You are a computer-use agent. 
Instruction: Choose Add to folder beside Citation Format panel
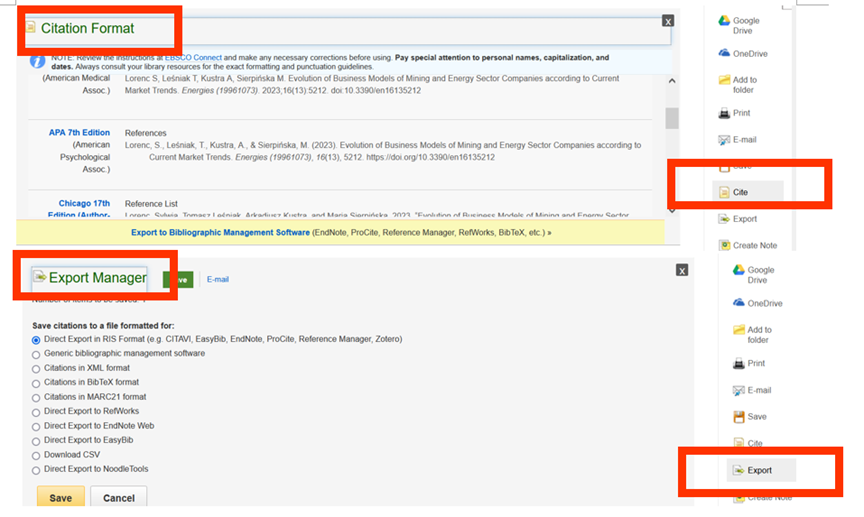(x=738, y=85)
